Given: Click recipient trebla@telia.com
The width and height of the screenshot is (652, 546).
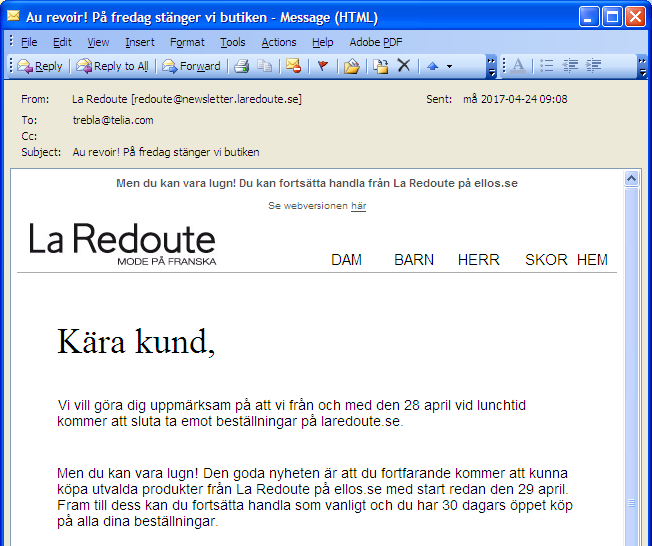Looking at the screenshot, I should 113,120.
